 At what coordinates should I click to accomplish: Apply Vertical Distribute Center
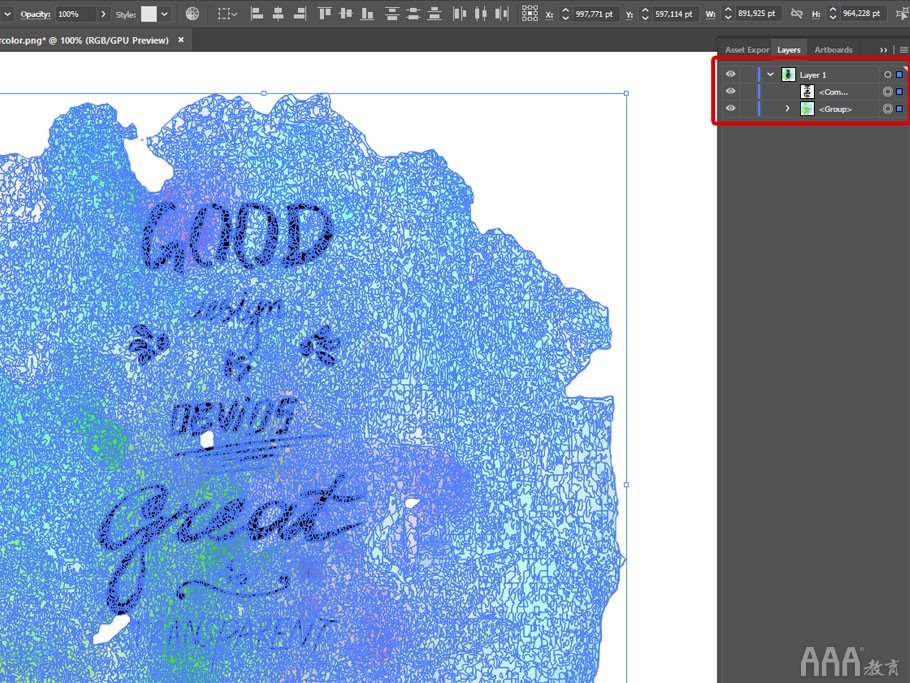pyautogui.click(x=413, y=14)
